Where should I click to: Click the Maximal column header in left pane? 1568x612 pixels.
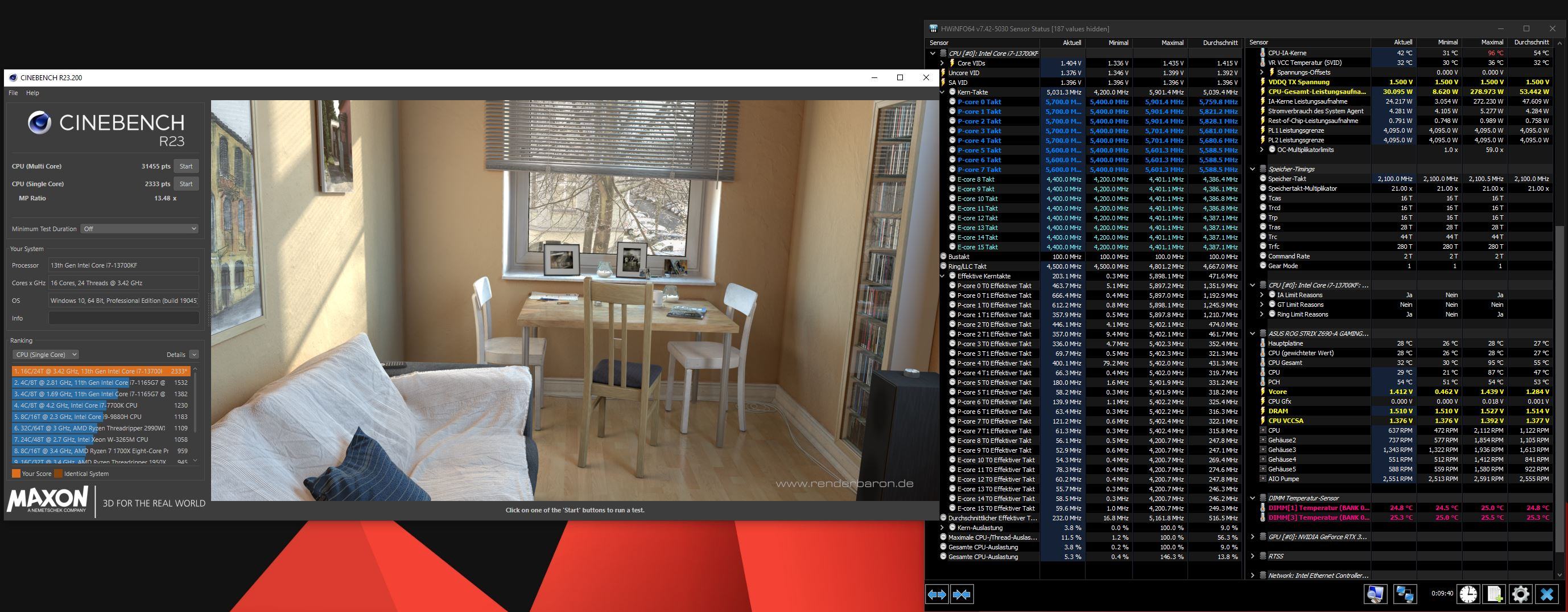click(x=1160, y=43)
